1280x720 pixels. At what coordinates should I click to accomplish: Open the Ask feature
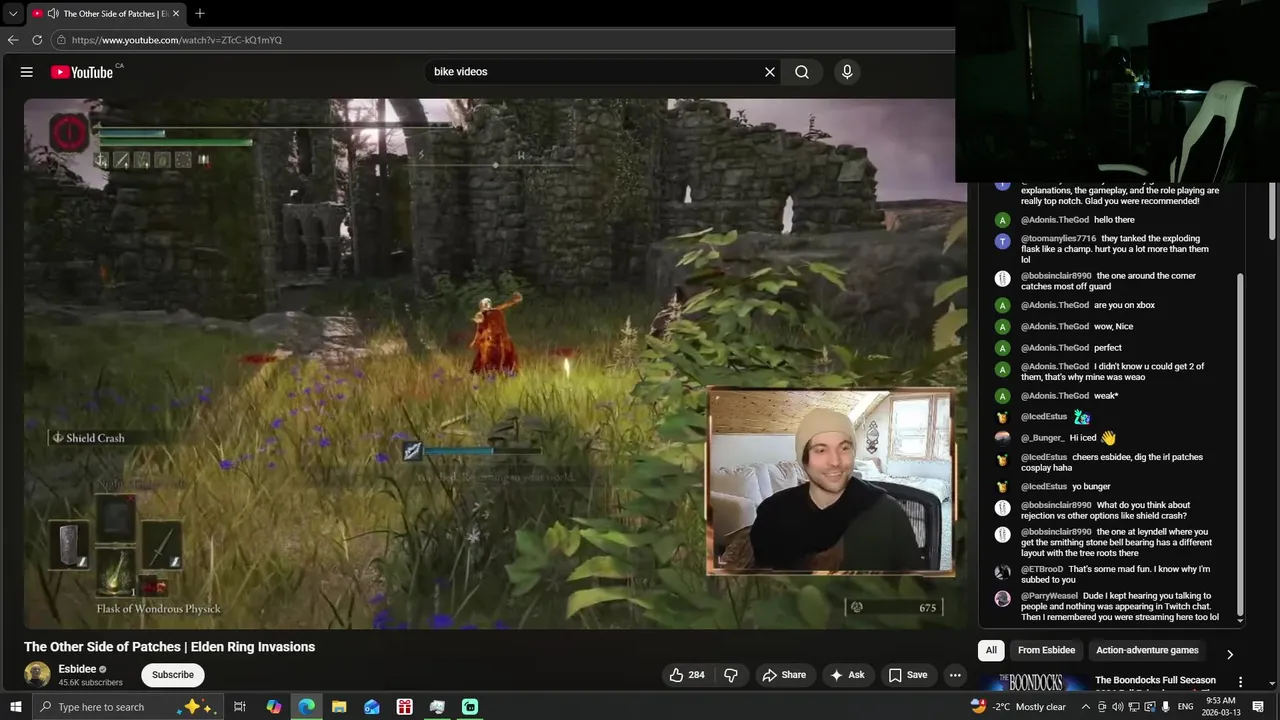pyautogui.click(x=847, y=675)
